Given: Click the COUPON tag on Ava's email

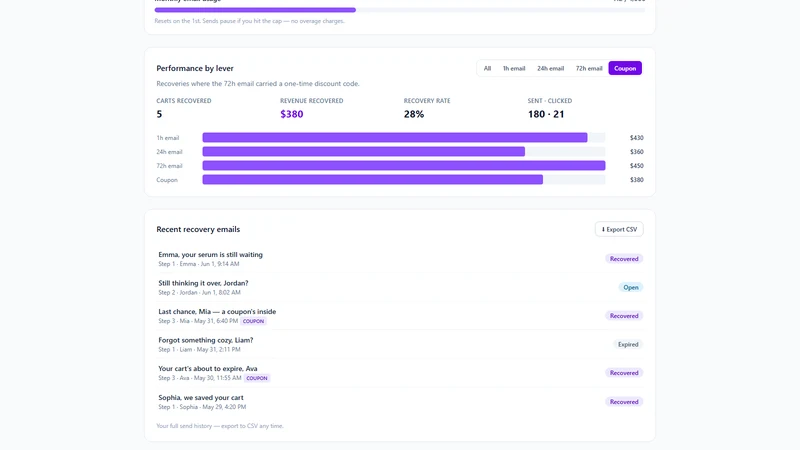Looking at the screenshot, I should 257,379.
